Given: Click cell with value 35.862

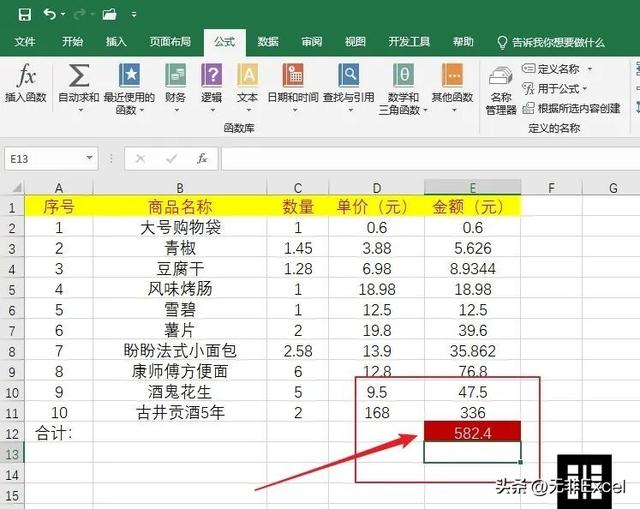Looking at the screenshot, I should point(473,351).
